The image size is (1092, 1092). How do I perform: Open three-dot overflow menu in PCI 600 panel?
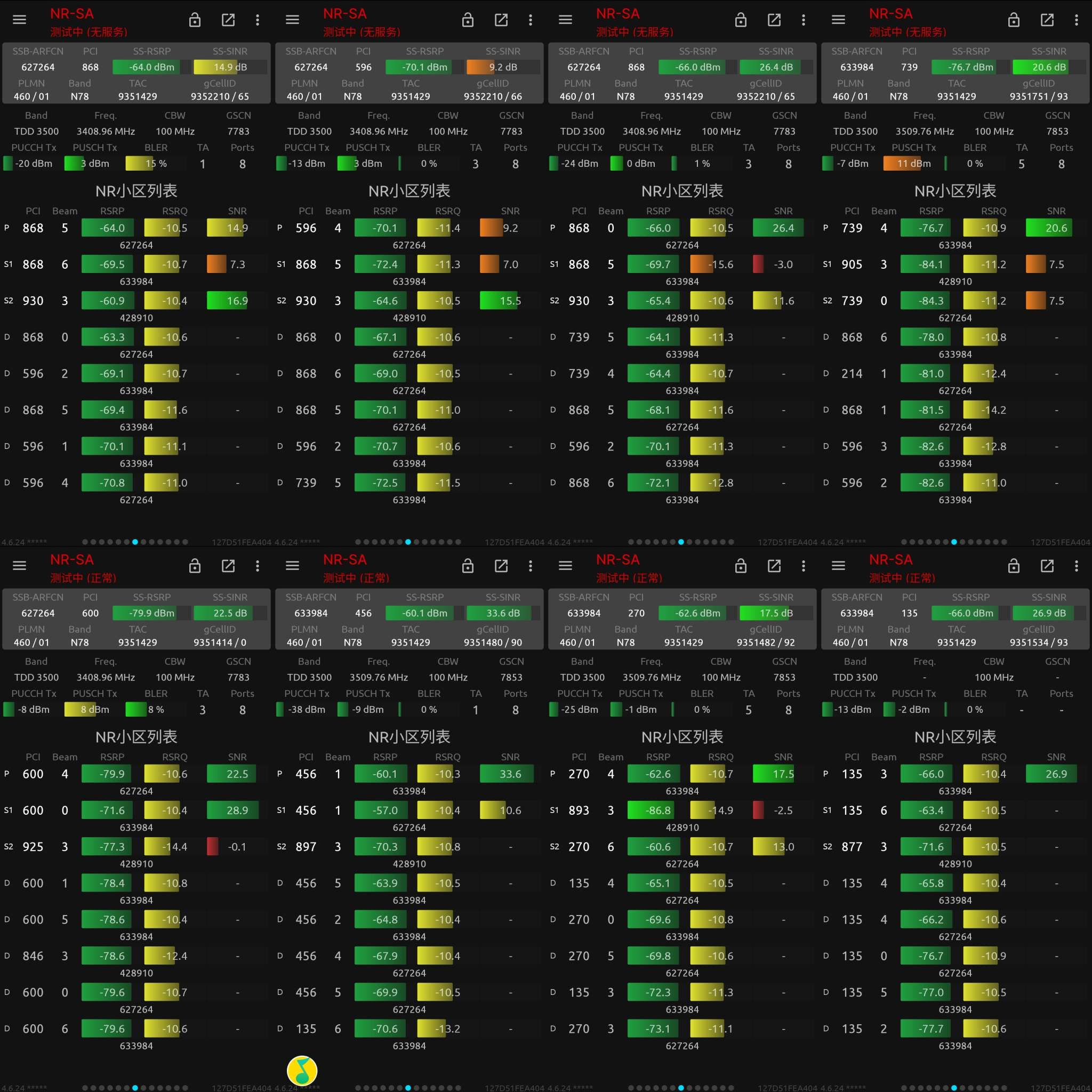point(257,566)
